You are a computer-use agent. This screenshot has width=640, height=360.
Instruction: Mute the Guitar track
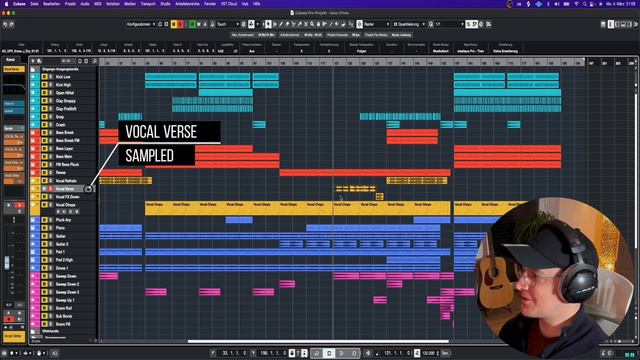(x=44, y=236)
